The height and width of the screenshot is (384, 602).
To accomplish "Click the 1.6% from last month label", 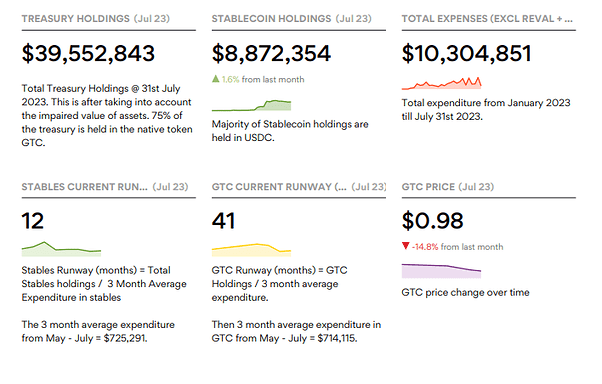I will tap(263, 79).
